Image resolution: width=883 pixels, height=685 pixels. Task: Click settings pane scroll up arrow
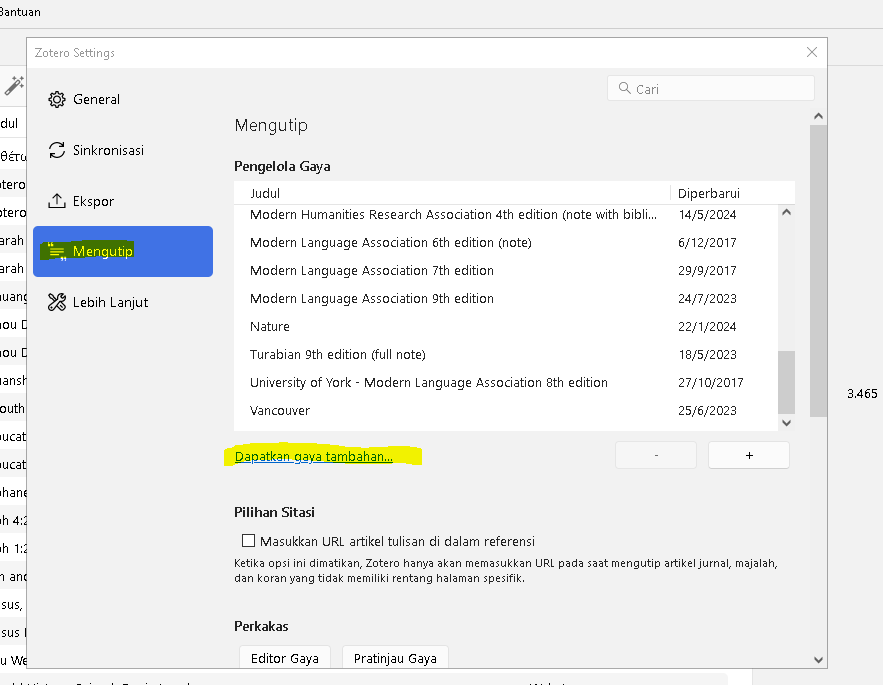[818, 116]
